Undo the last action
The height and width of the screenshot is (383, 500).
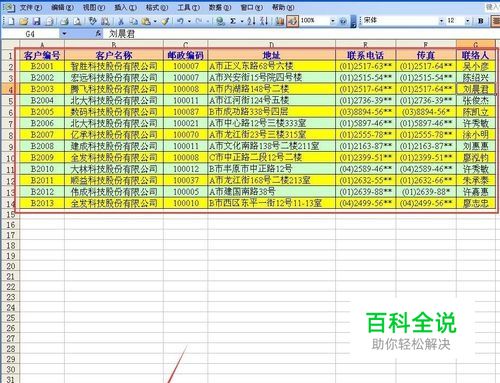coord(180,21)
